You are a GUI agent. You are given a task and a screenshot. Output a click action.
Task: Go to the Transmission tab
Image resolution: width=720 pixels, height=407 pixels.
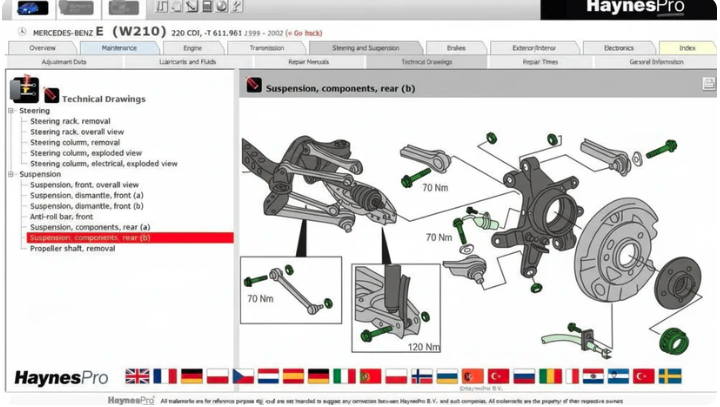click(267, 48)
